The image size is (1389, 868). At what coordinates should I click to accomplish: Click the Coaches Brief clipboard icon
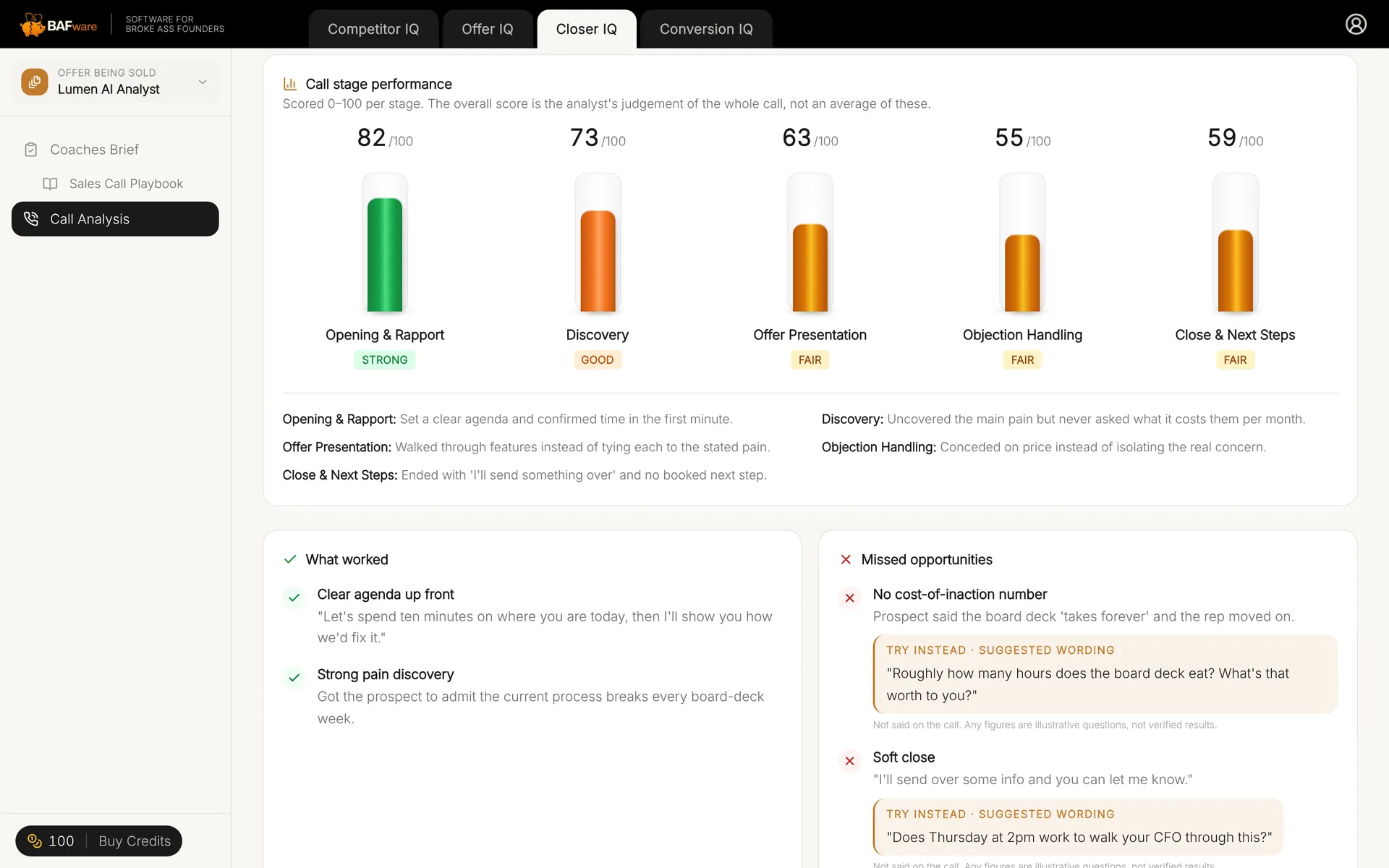(x=31, y=150)
